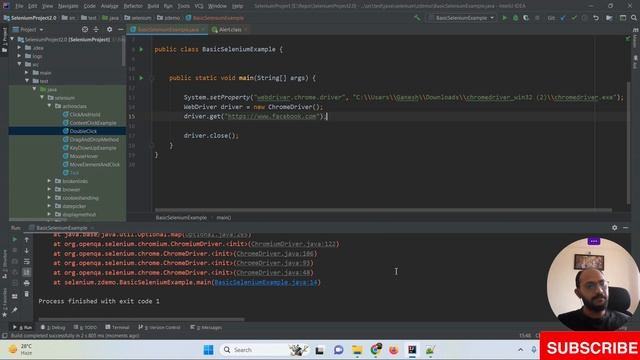Open Terminal tool window tab
Image resolution: width=640 pixels, height=360 pixels.
pyautogui.click(x=117, y=327)
